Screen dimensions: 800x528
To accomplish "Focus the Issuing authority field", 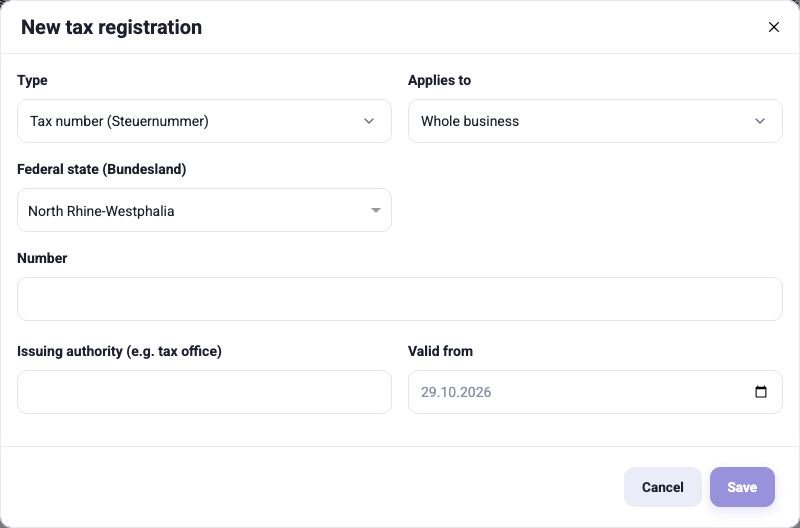I will [x=204, y=392].
